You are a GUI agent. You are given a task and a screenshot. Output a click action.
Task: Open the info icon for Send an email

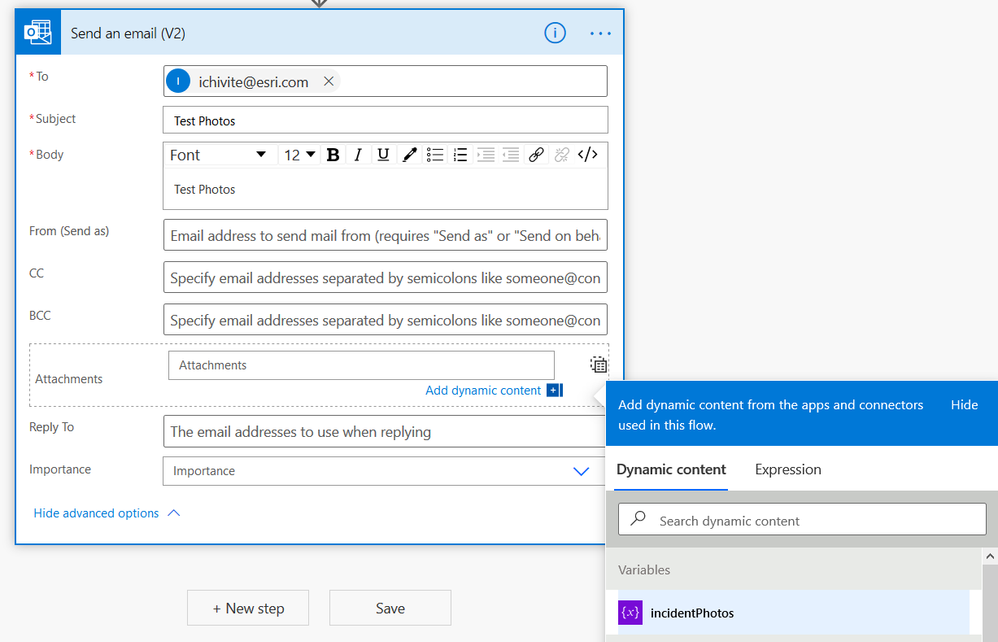tap(554, 32)
